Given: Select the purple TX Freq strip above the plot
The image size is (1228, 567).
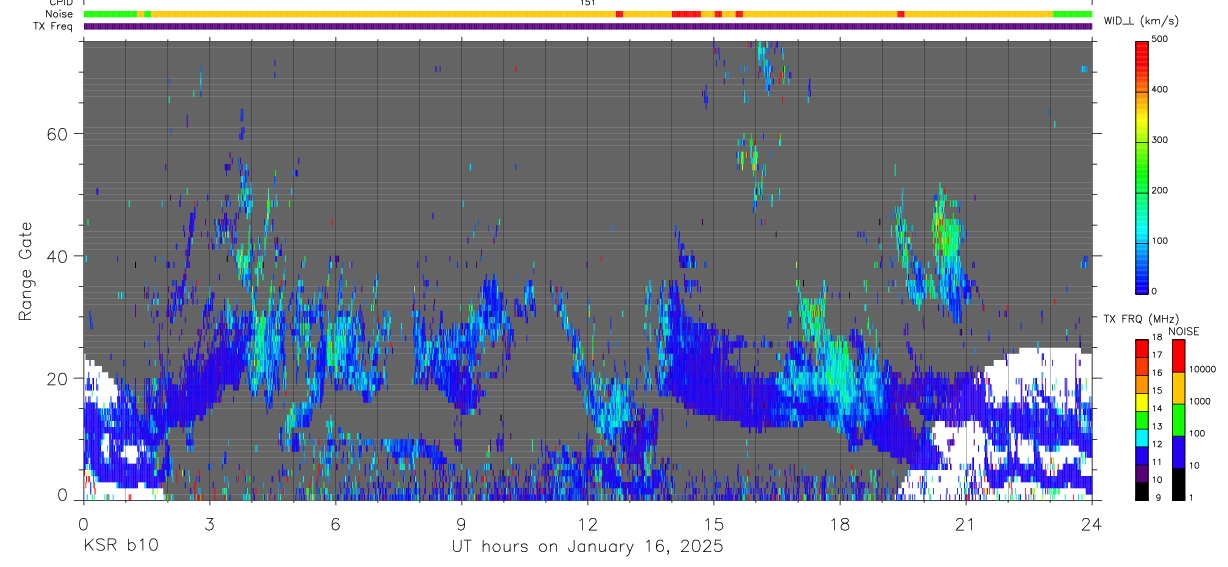Looking at the screenshot, I should [588, 26].
